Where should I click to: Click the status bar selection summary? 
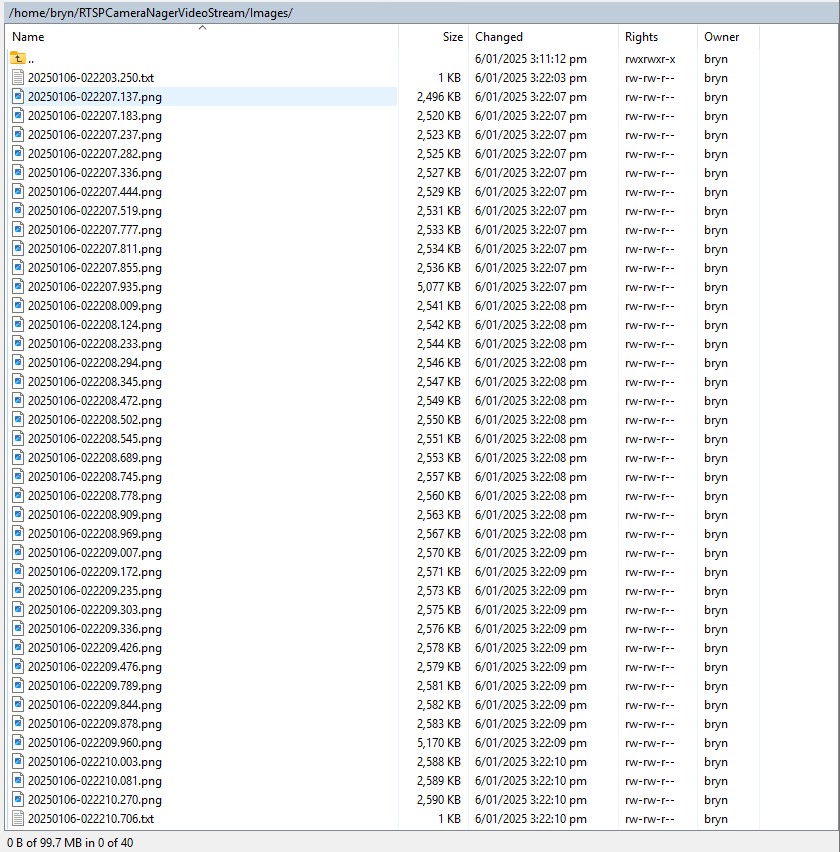coord(70,842)
